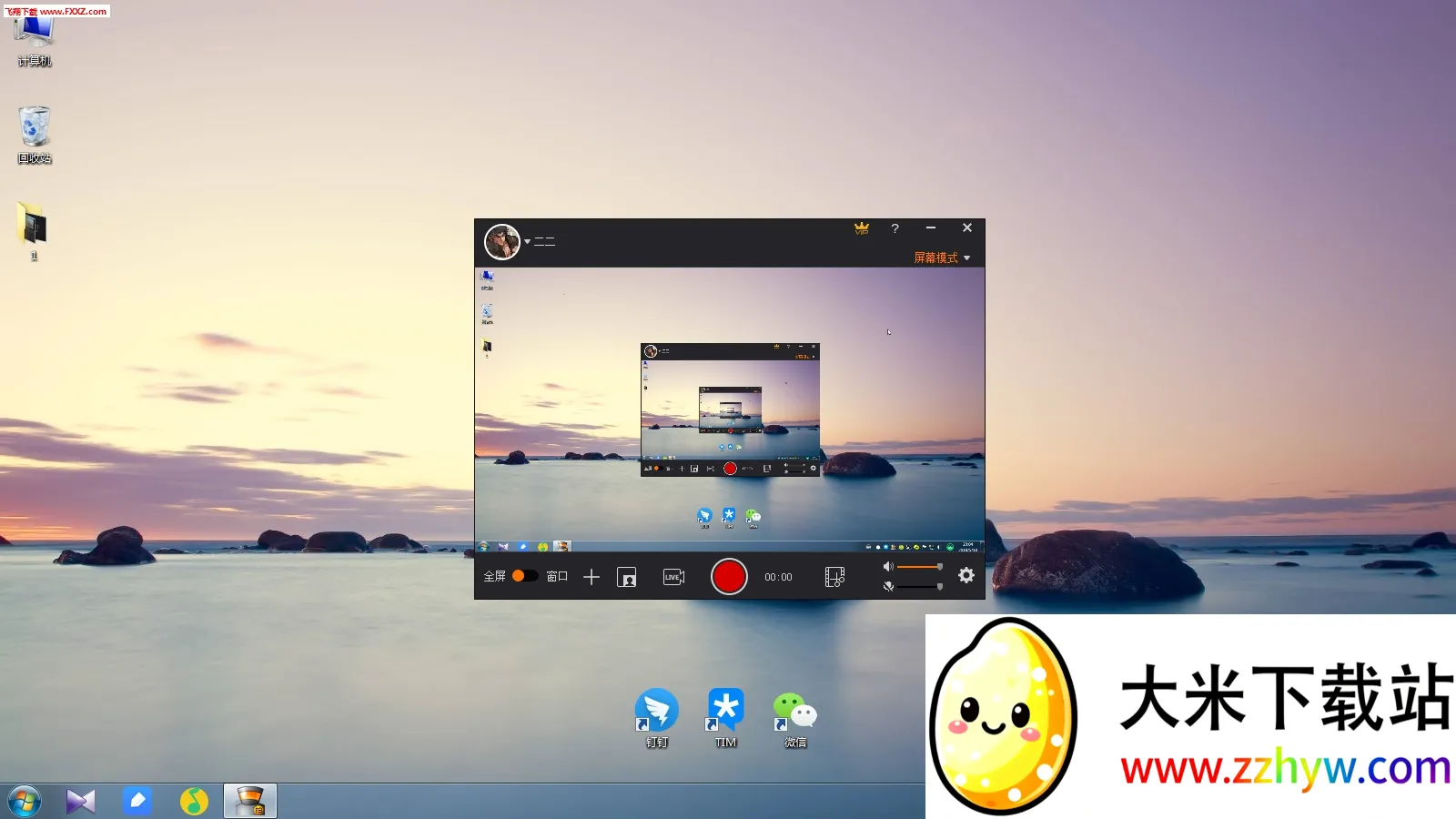Expand the account dropdown beside the avatar
The width and height of the screenshot is (1456, 819).
[525, 242]
